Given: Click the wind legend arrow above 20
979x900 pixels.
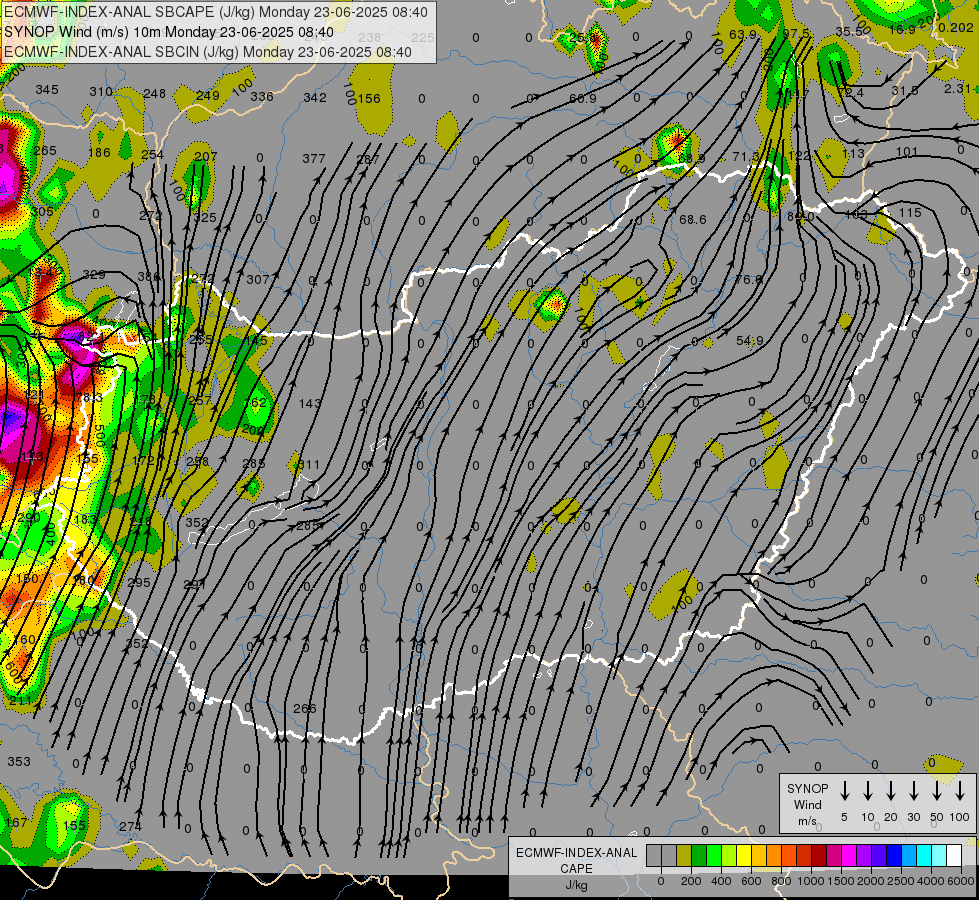Looking at the screenshot, I should tap(890, 791).
